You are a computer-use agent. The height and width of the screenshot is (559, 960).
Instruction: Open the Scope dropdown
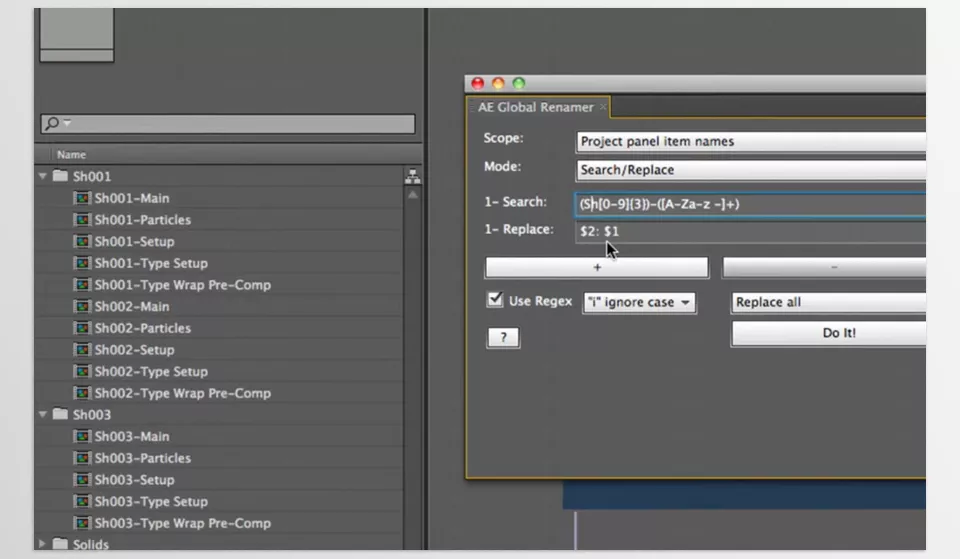751,141
